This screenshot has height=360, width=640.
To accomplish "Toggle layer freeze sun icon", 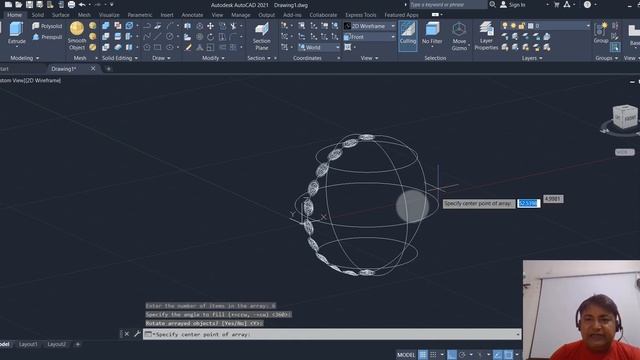I will [513, 26].
